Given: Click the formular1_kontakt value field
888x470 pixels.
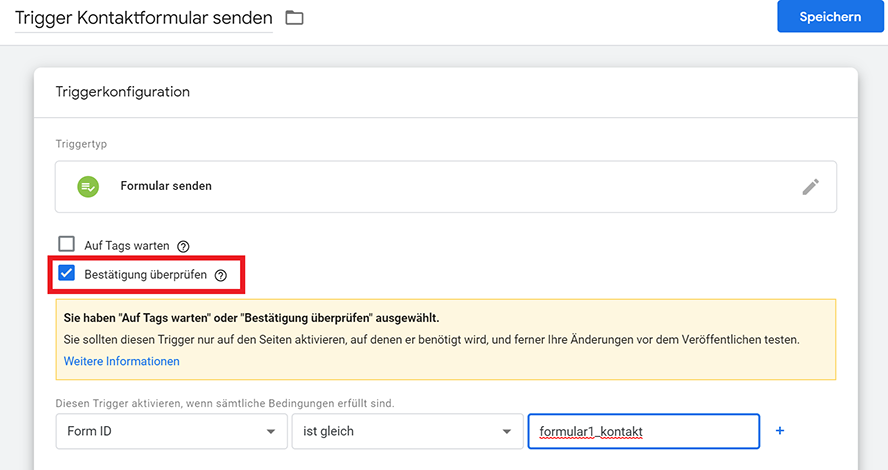Looking at the screenshot, I should click(x=643, y=431).
